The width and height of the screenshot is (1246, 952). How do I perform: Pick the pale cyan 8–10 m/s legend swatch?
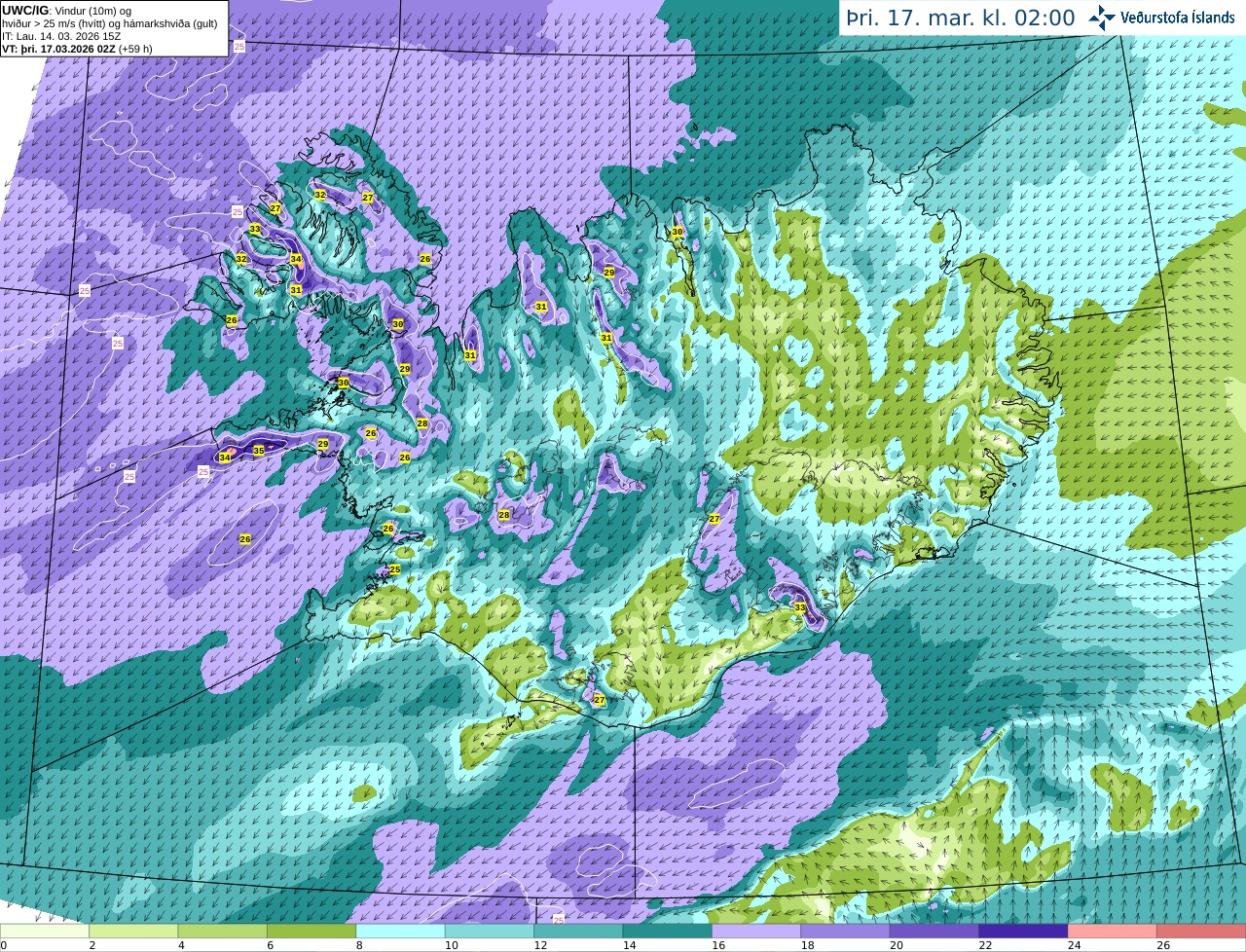[400, 932]
